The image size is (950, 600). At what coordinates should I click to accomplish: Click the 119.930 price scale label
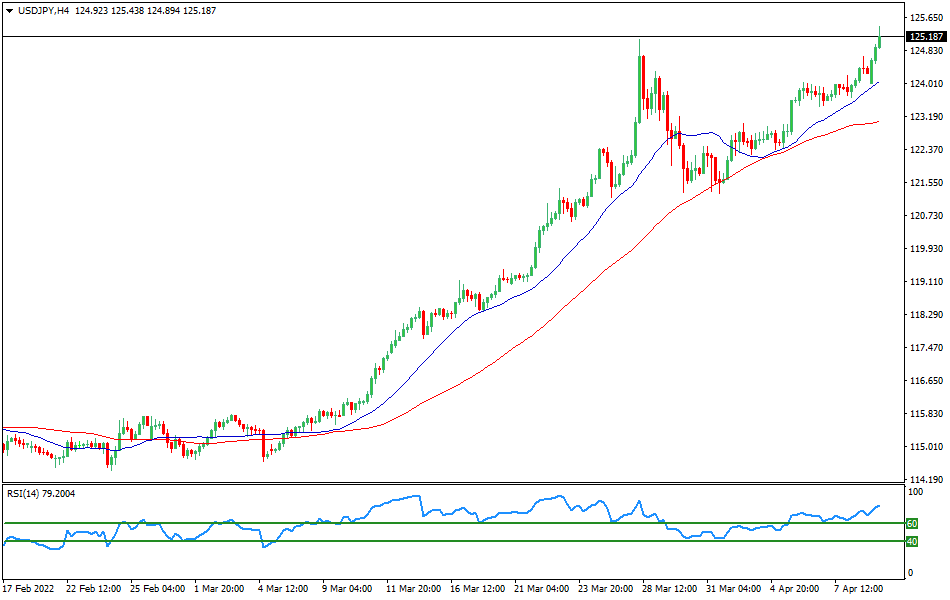point(926,249)
